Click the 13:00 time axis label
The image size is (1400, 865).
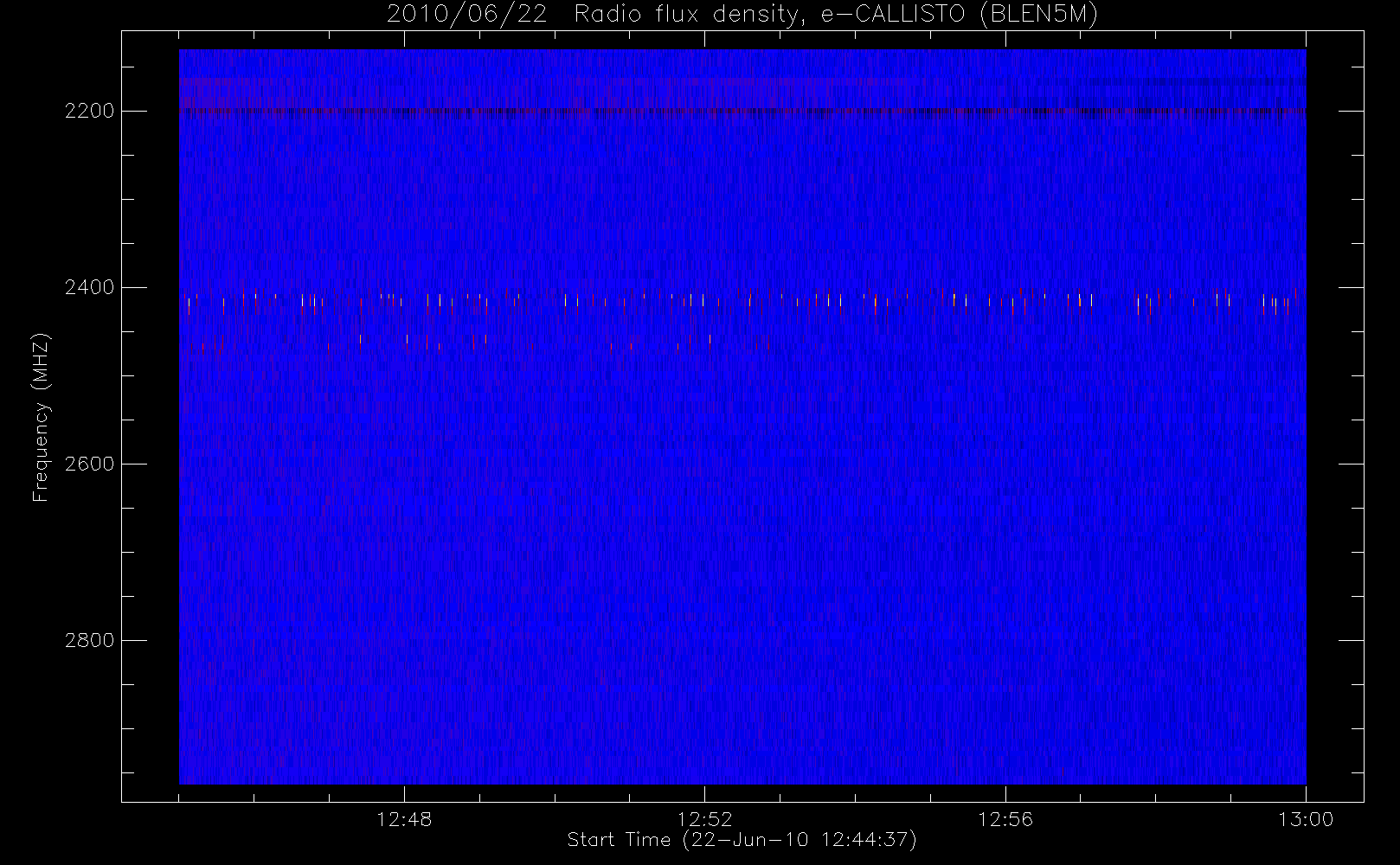1306,819
